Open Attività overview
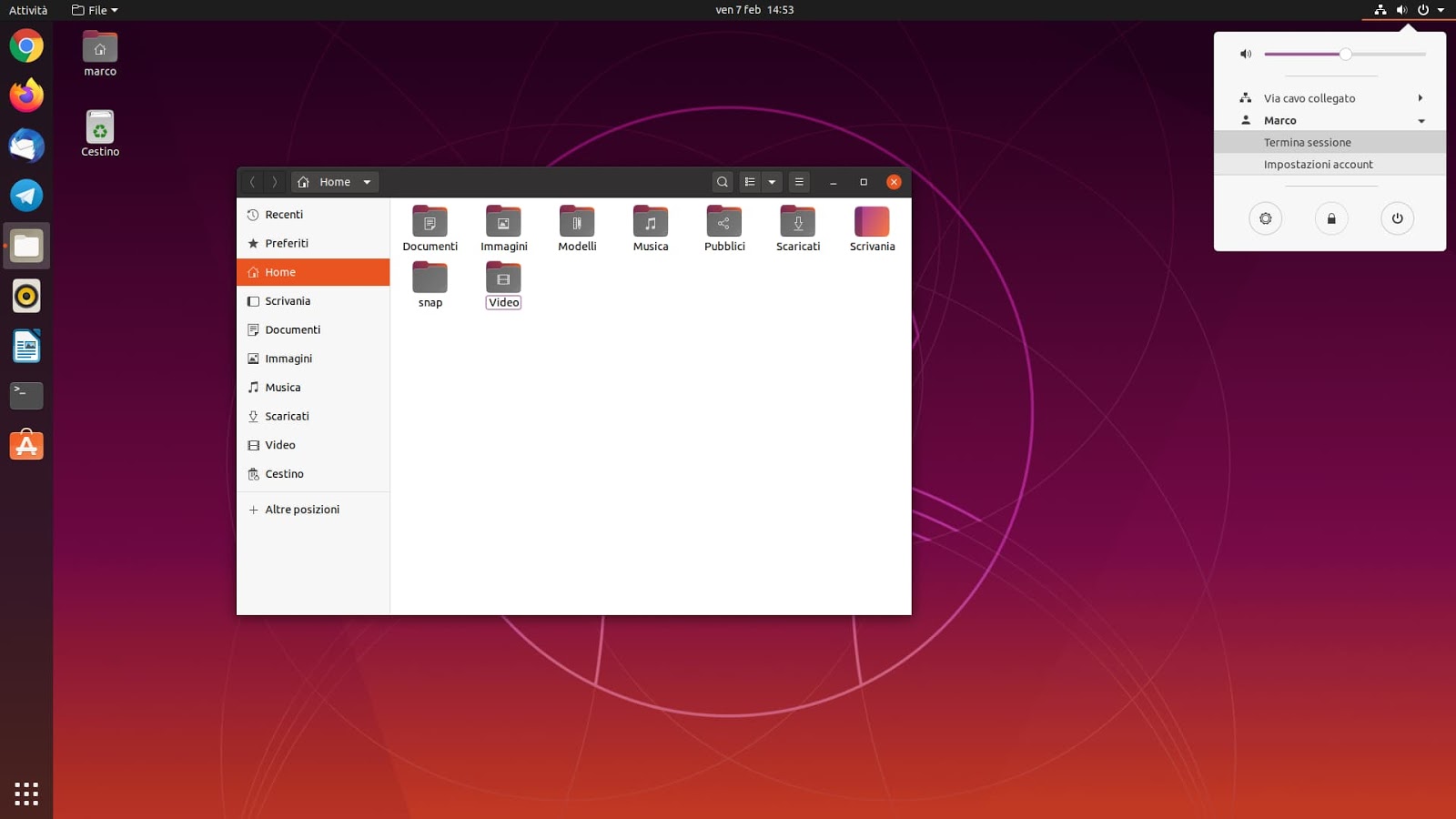1456x819 pixels. point(28,10)
